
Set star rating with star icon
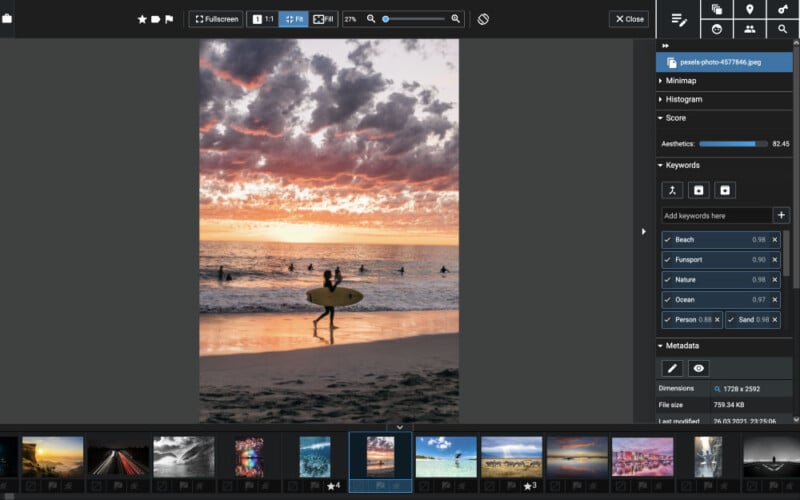coord(142,19)
